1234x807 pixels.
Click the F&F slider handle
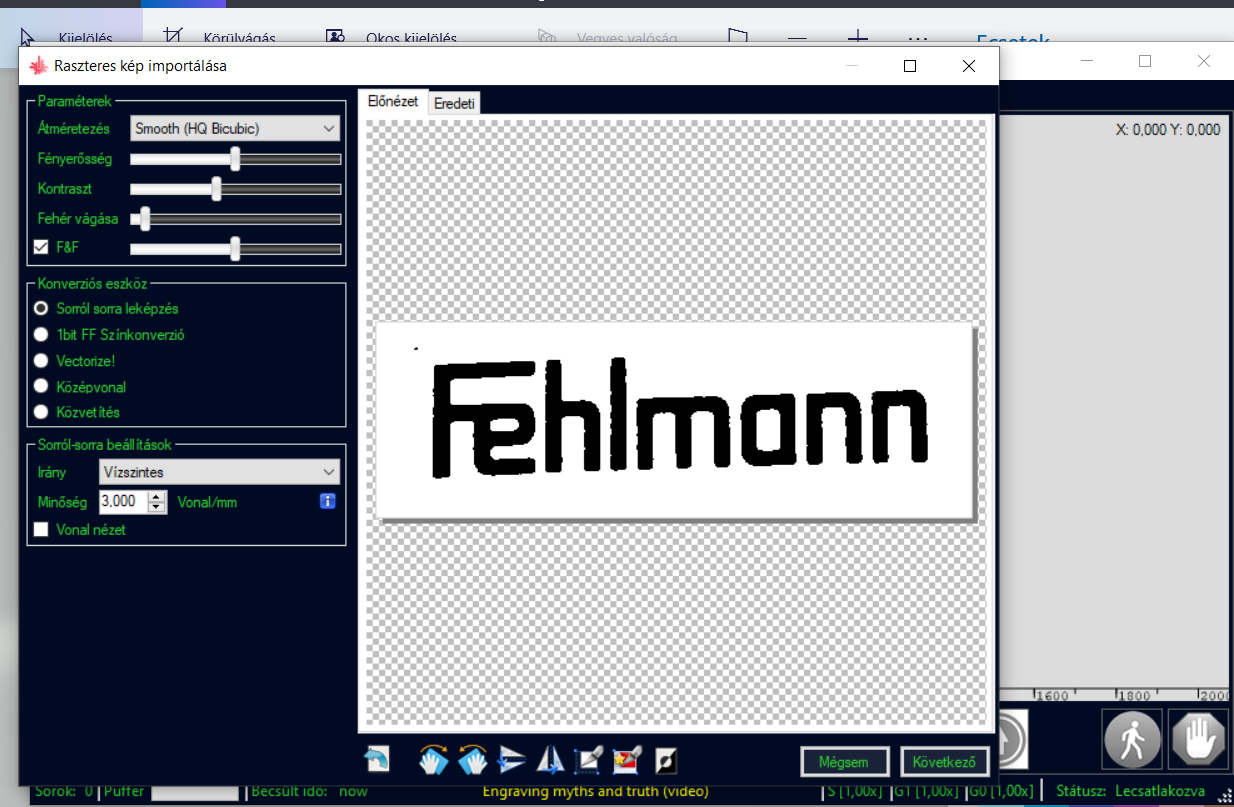pos(235,248)
